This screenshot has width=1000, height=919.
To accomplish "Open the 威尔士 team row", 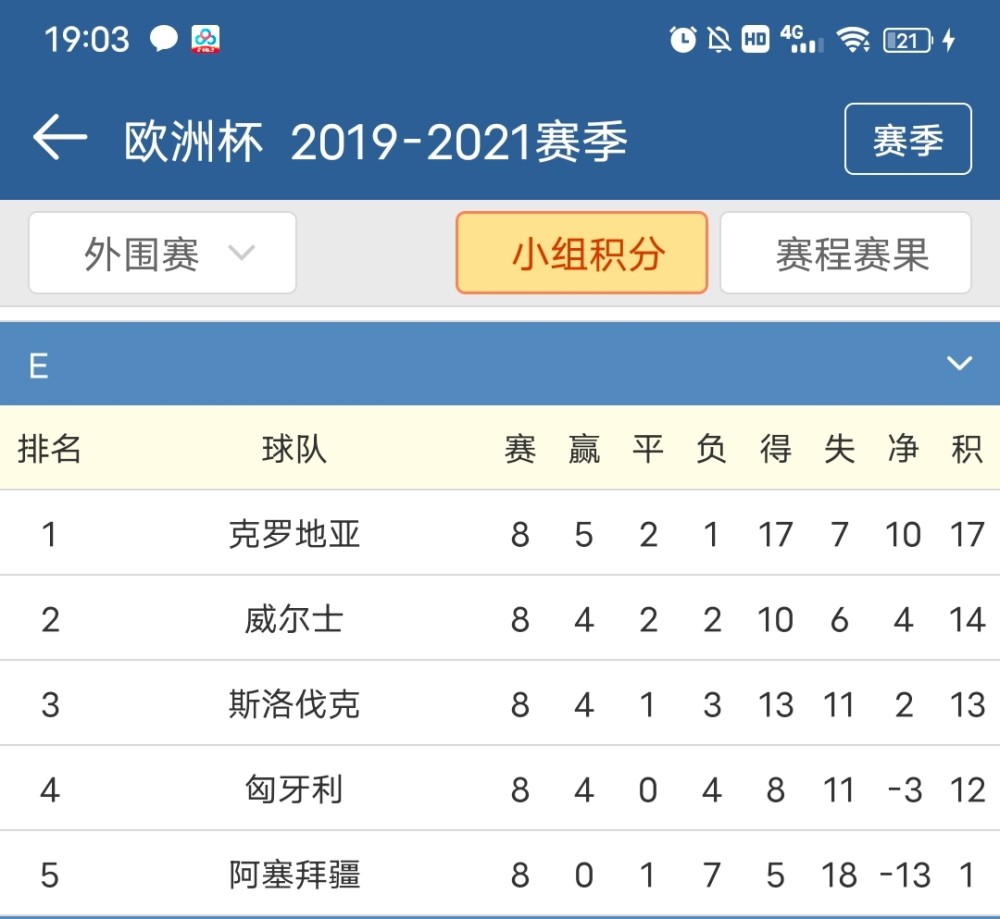I will [294, 620].
